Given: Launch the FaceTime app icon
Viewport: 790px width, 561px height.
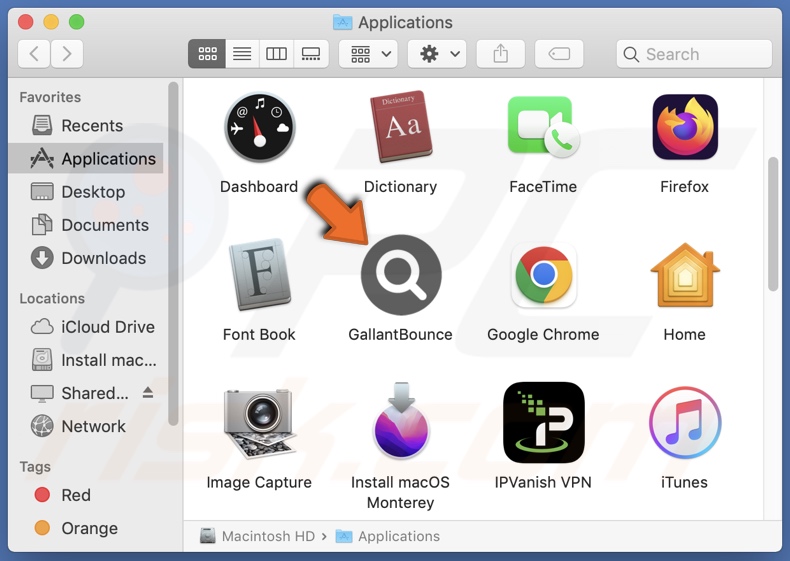Looking at the screenshot, I should [x=543, y=127].
